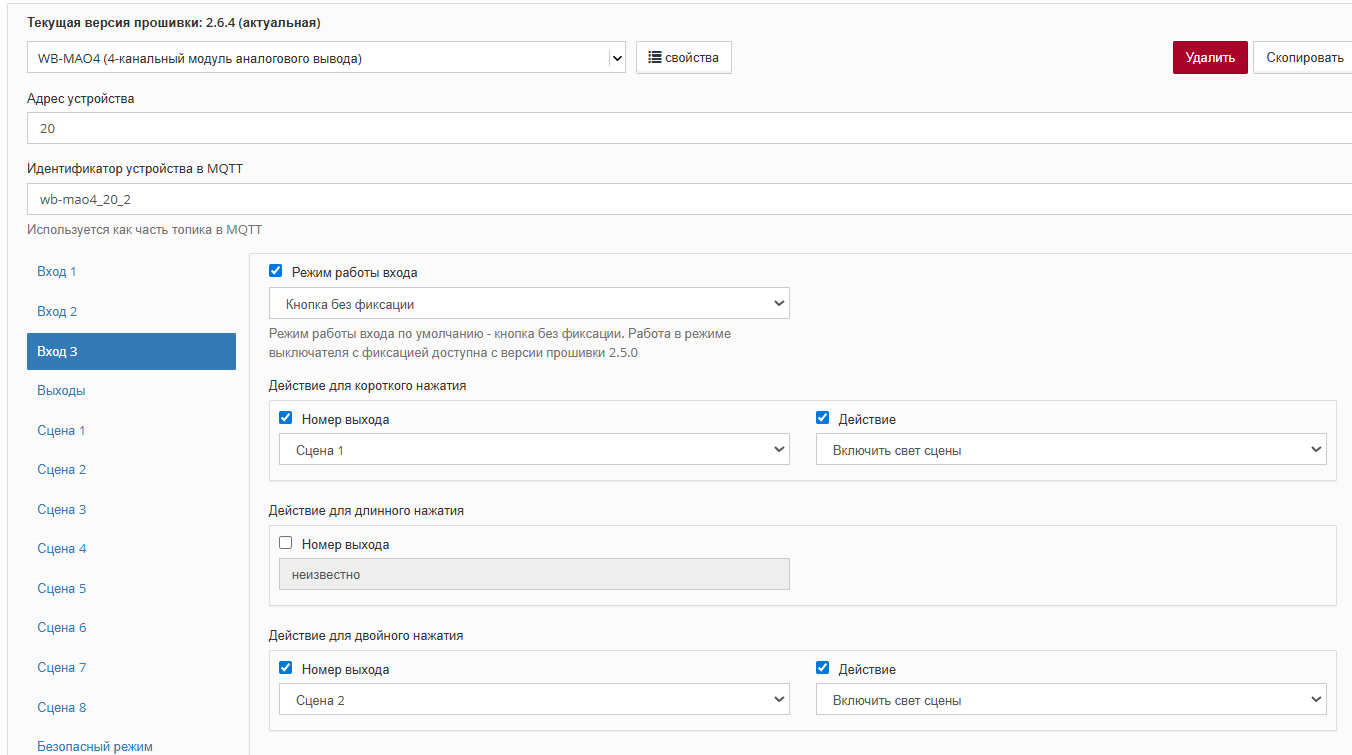Open the Сцена 1 output number dropdown
The height and width of the screenshot is (755, 1352).
(x=534, y=450)
